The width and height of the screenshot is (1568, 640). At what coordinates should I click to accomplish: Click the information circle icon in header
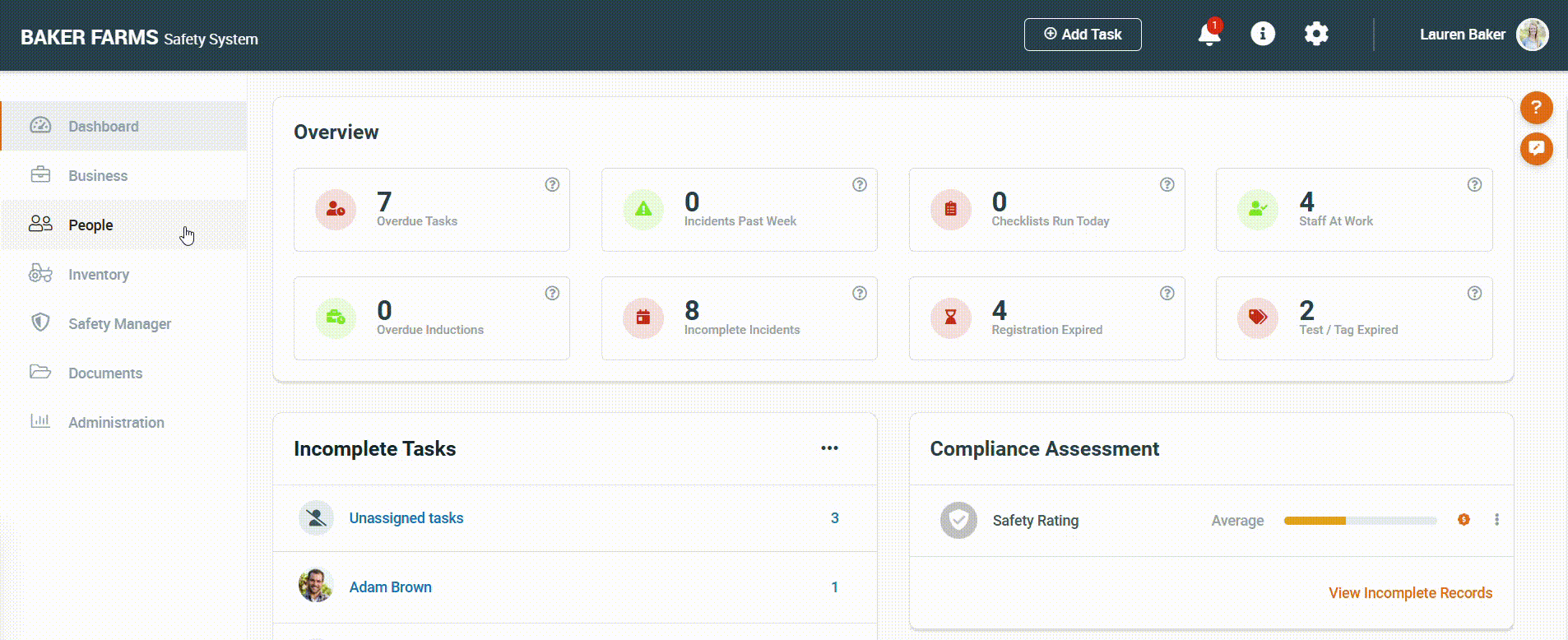pos(1262,34)
